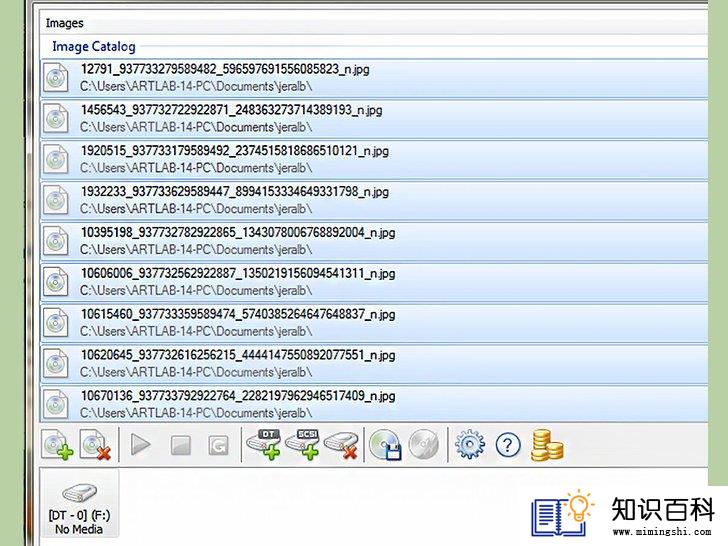728x546 pixels.
Task: Click disc icon of 10615460_937733359589474 row
Action: [56, 323]
